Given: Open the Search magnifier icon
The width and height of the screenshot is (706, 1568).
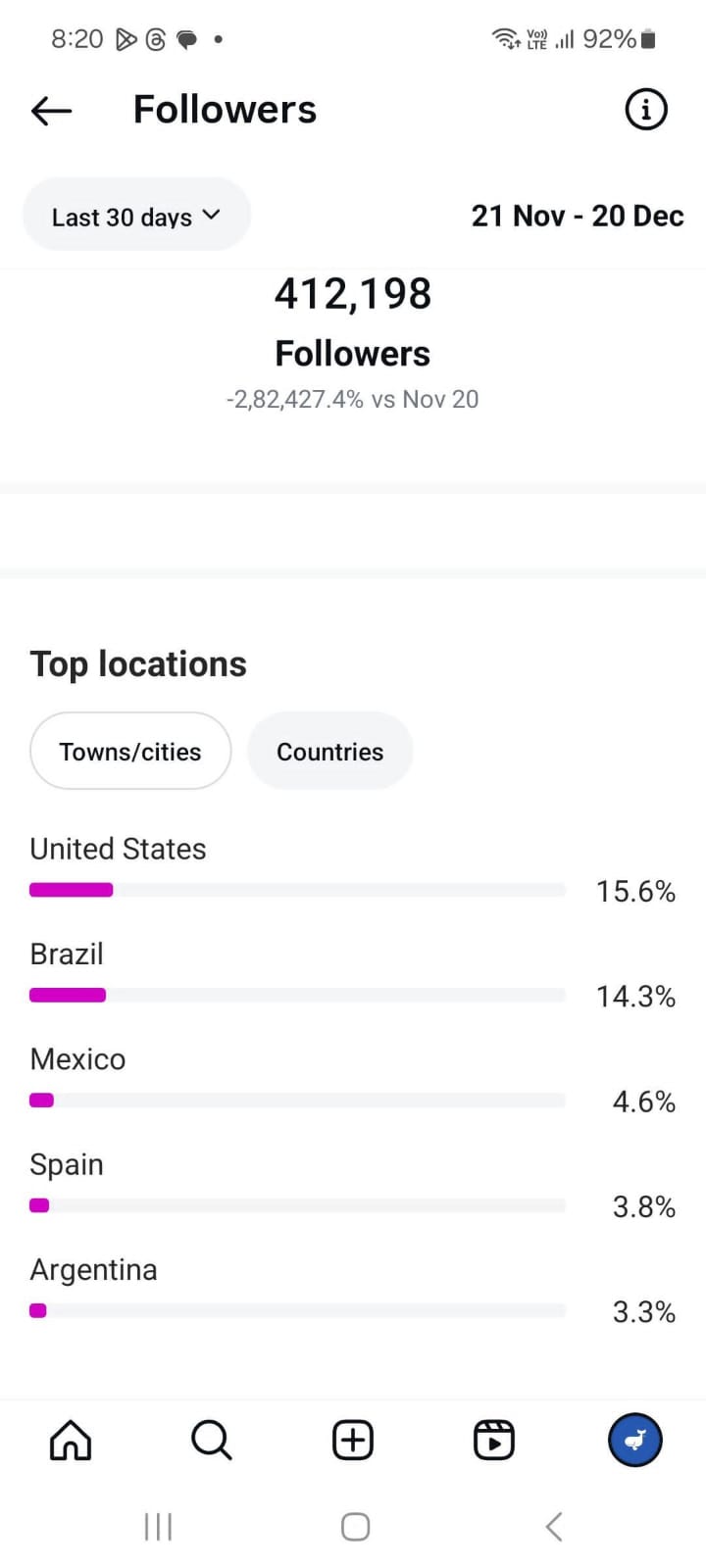Looking at the screenshot, I should (x=211, y=1441).
